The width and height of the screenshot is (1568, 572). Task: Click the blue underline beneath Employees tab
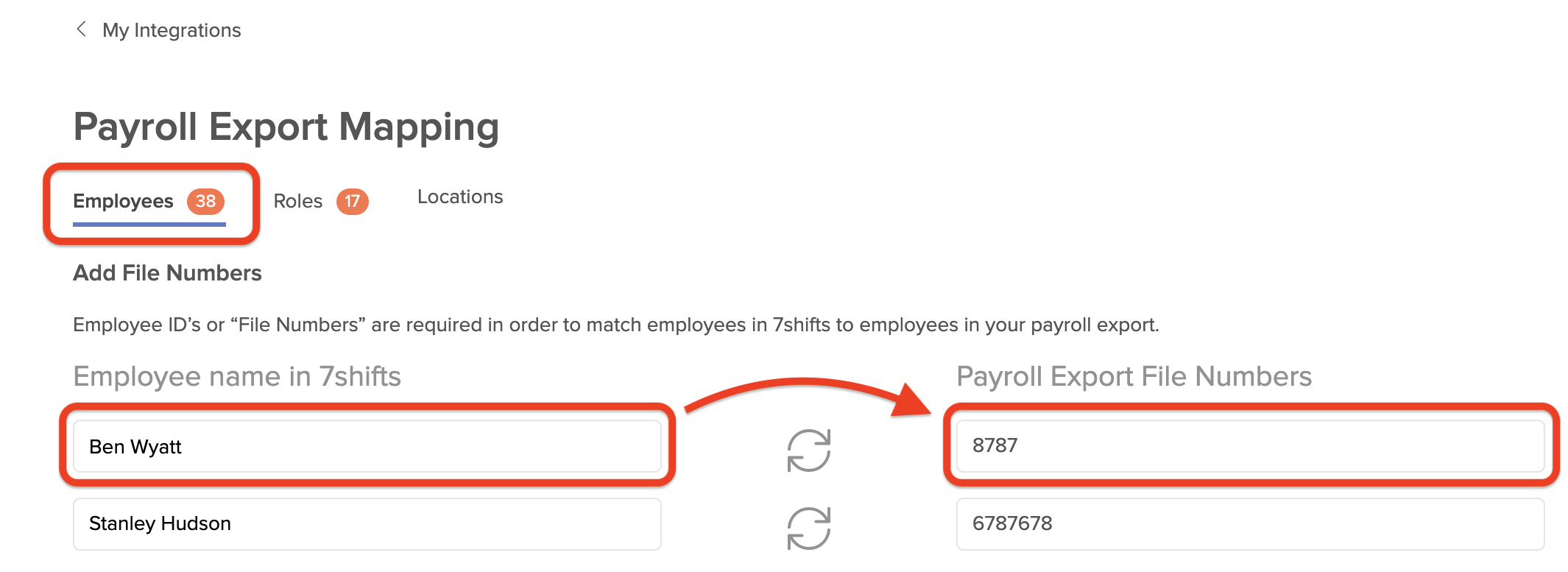pyautogui.click(x=149, y=224)
